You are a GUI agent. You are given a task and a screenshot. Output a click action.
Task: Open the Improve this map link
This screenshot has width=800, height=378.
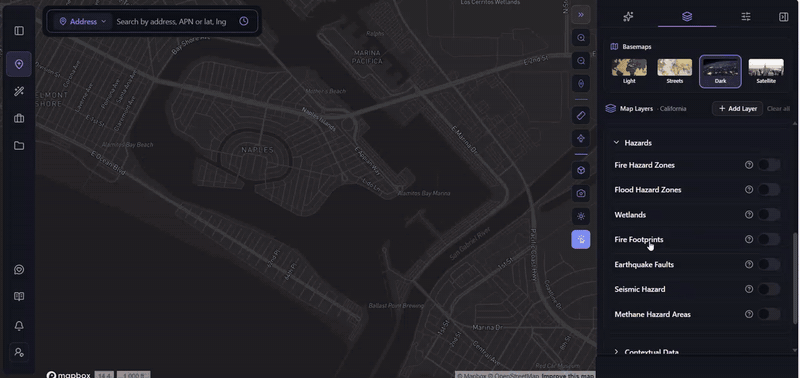tap(568, 376)
